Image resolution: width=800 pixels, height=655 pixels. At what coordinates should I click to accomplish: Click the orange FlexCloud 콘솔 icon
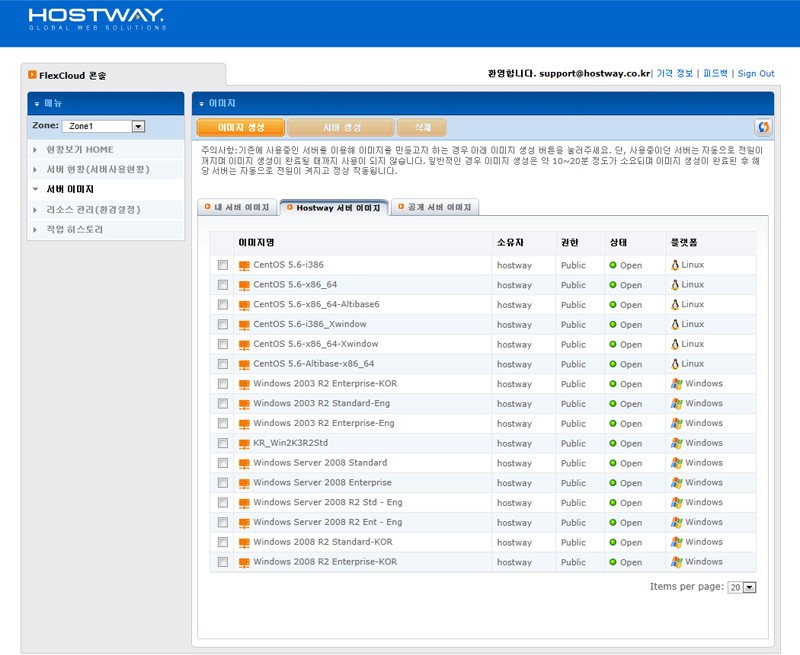32,75
